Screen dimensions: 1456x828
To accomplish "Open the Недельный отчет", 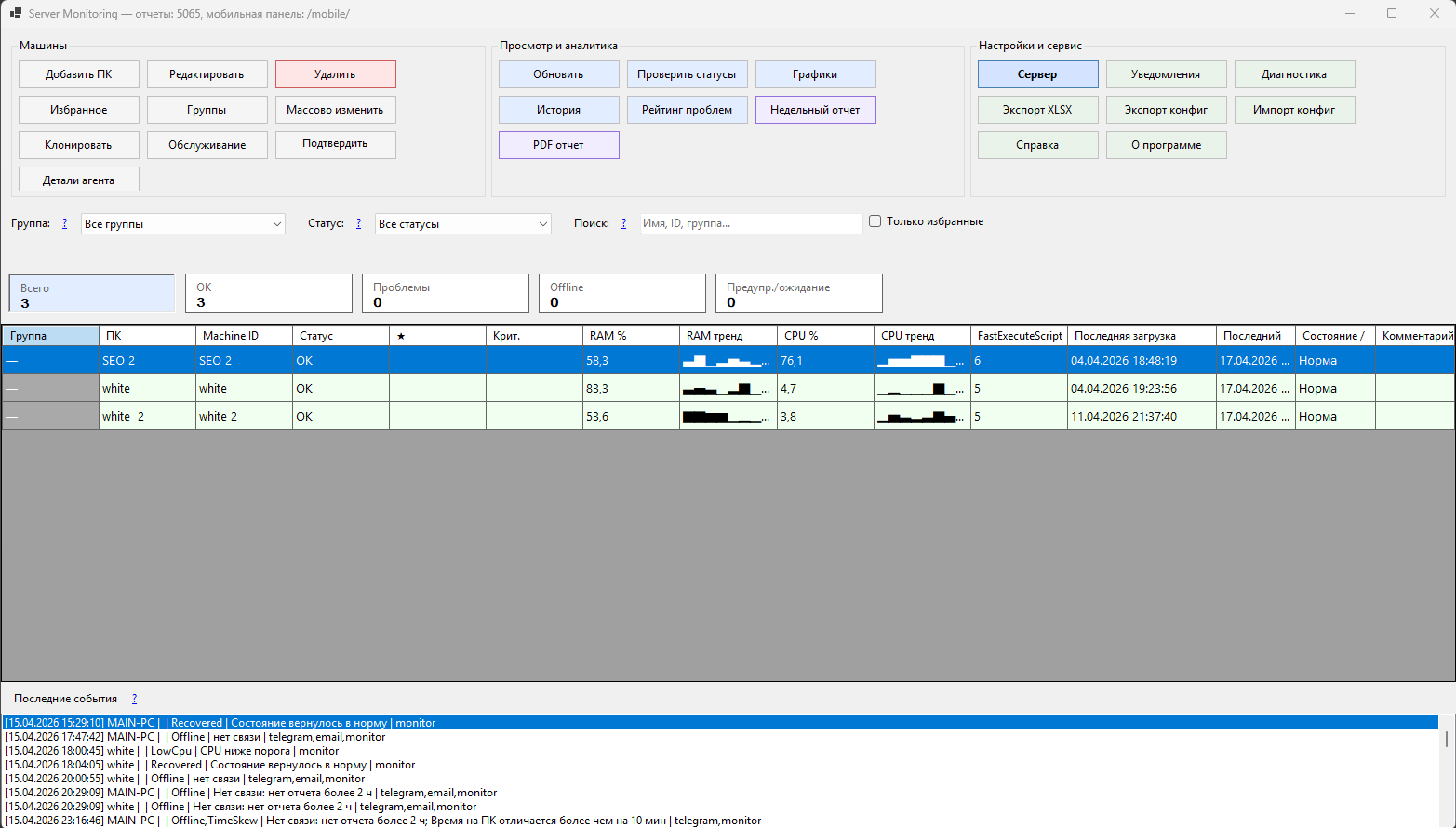I will [x=816, y=110].
